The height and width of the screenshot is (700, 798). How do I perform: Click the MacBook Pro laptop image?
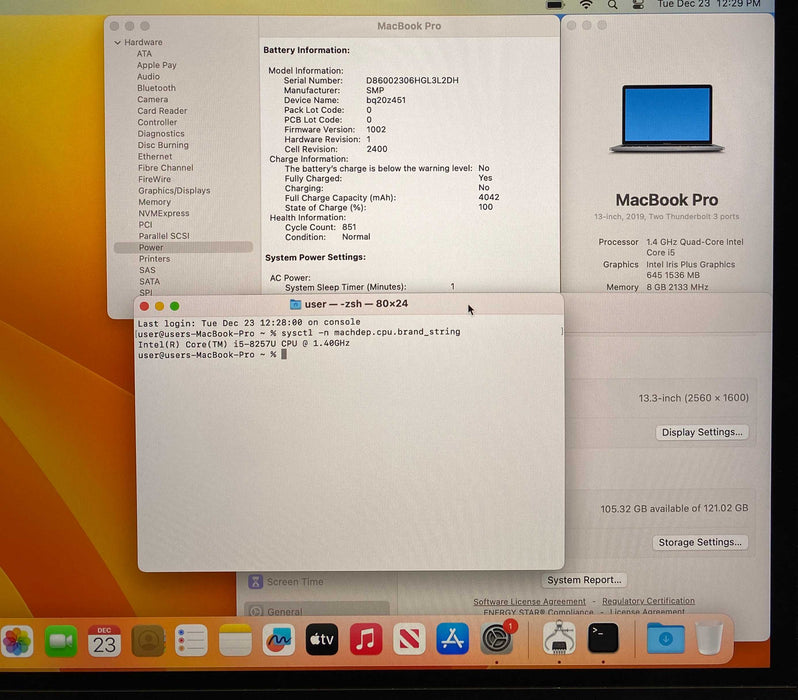pos(667,119)
